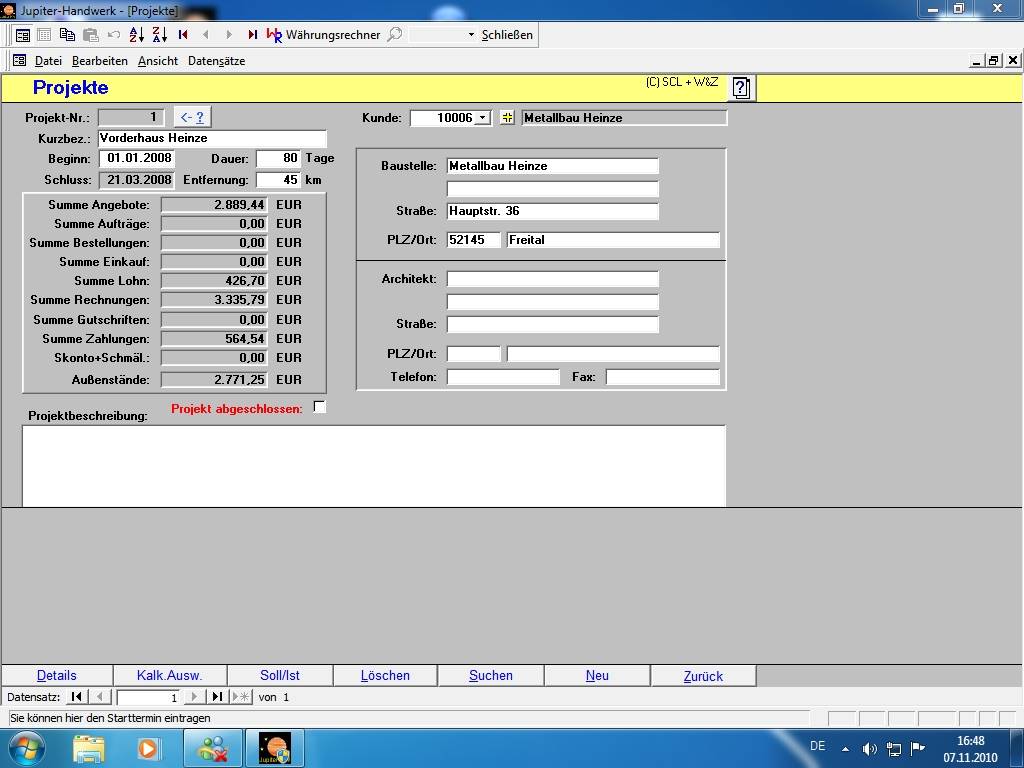The width and height of the screenshot is (1024, 768).
Task: Jump to last record in toolbar
Action: point(252,34)
